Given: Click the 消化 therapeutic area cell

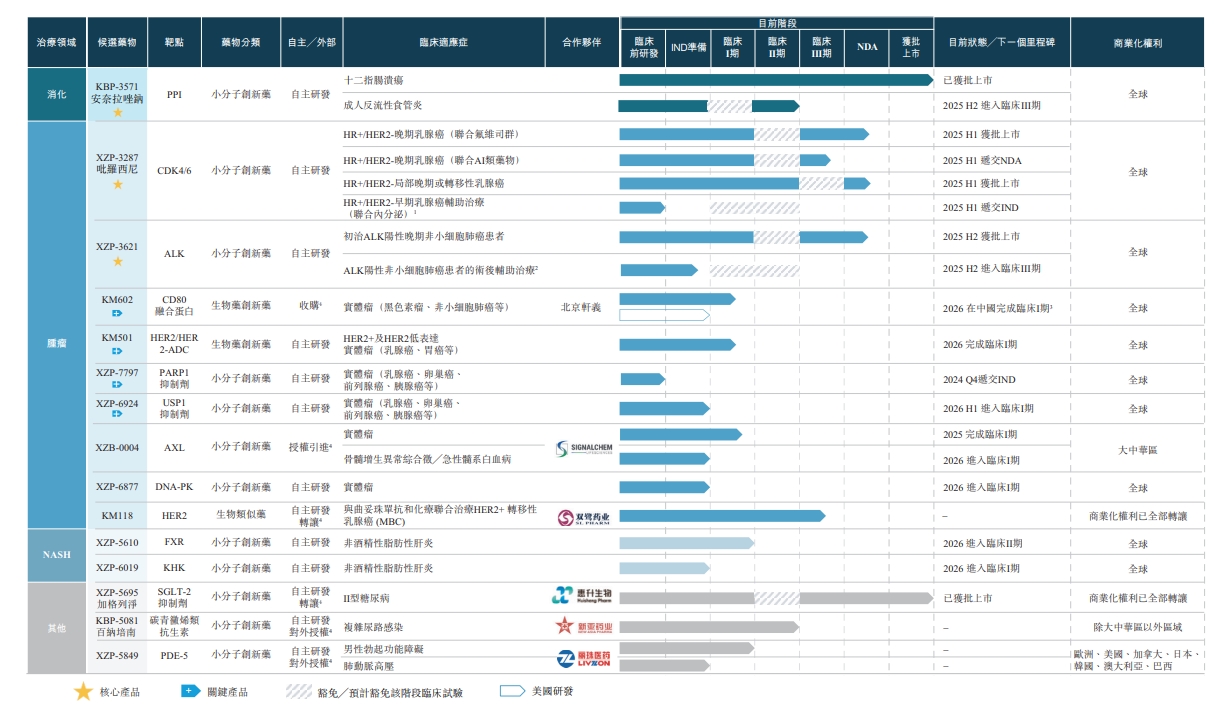Looking at the screenshot, I should [x=57, y=94].
